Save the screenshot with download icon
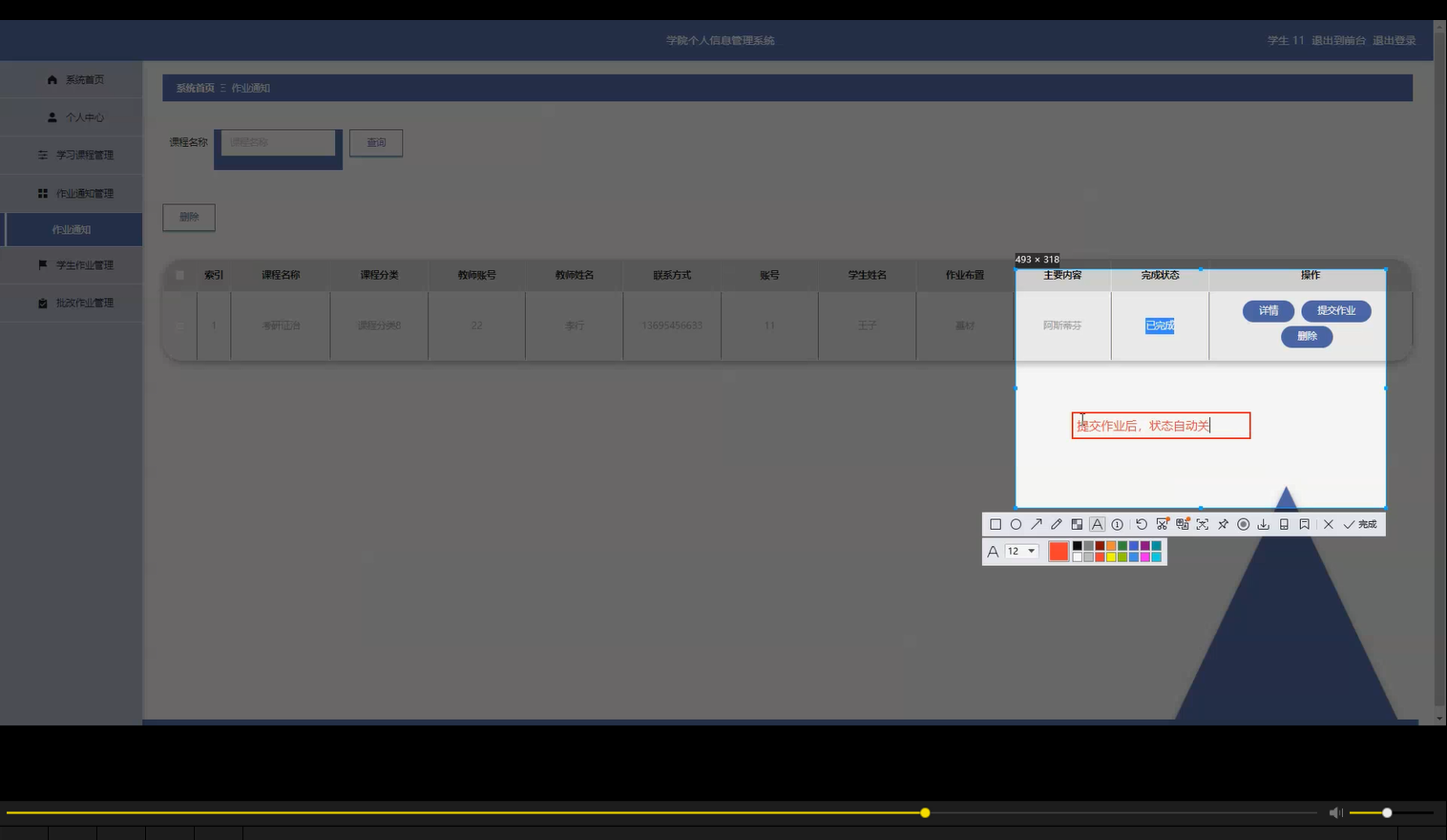Image resolution: width=1447 pixels, height=840 pixels. (x=1264, y=524)
